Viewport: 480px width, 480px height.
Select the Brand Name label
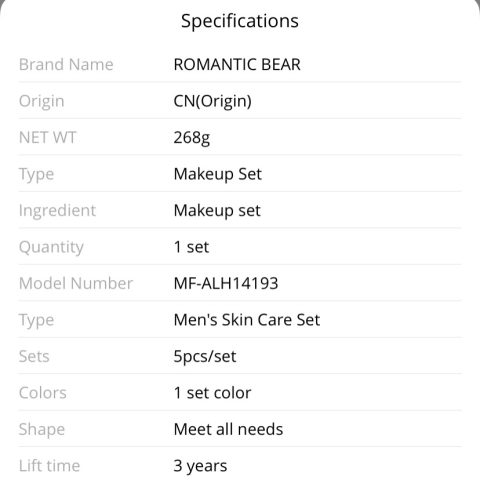66,64
